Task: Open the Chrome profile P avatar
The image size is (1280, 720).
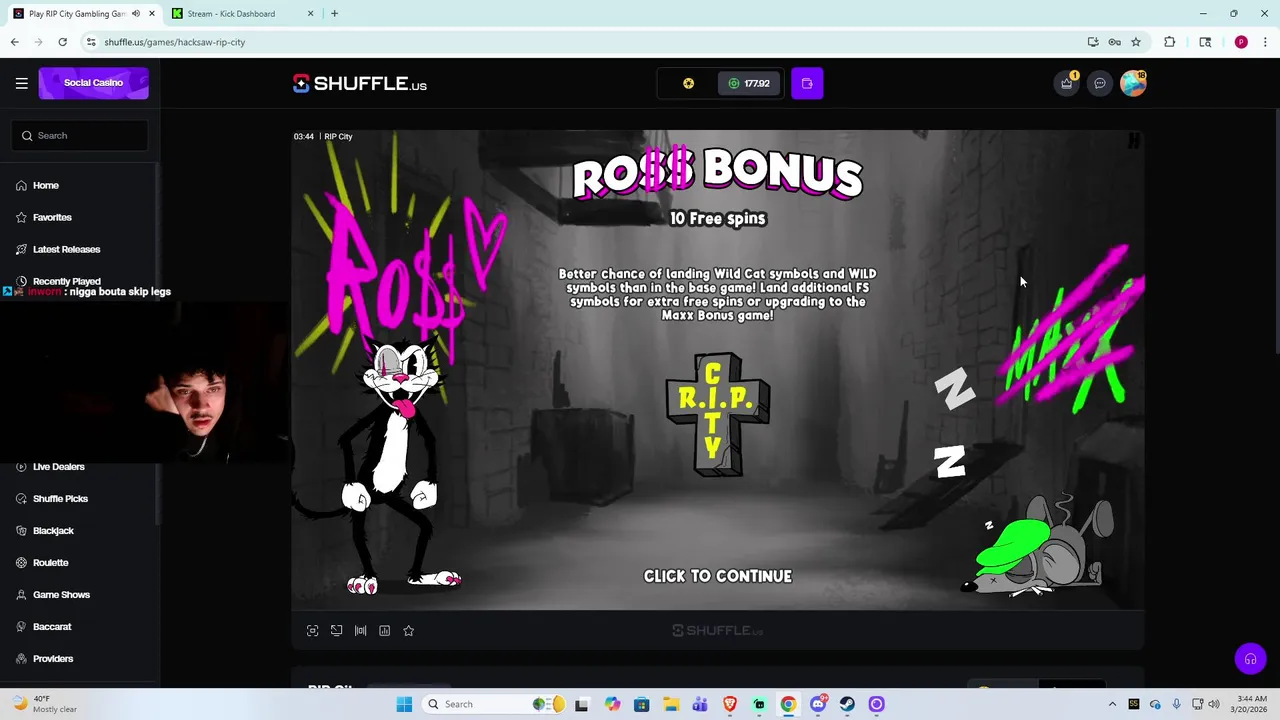Action: point(1241,42)
